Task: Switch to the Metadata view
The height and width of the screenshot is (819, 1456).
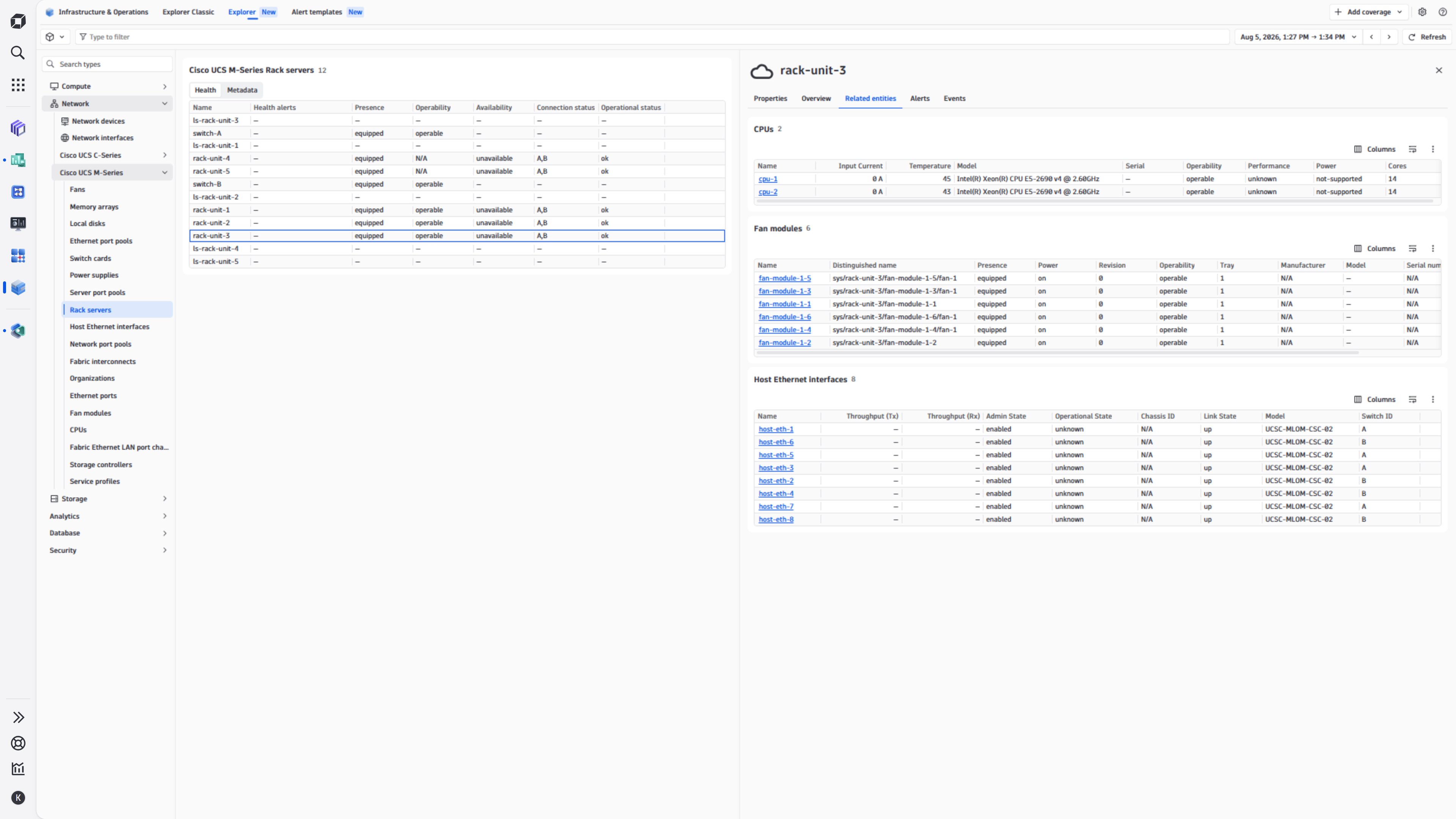Action: point(242,90)
